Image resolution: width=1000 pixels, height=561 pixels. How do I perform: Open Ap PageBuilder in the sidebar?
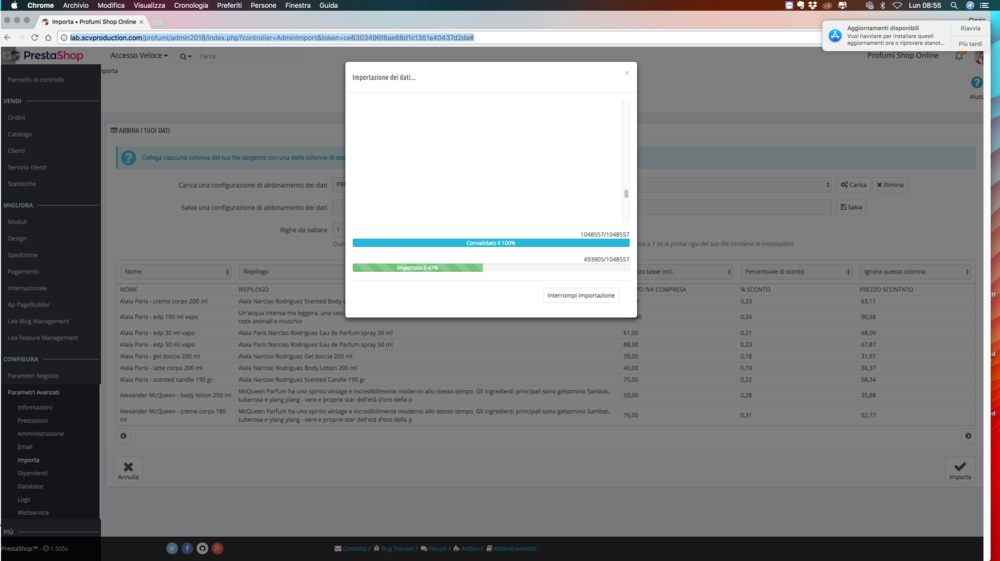pyautogui.click(x=29, y=305)
